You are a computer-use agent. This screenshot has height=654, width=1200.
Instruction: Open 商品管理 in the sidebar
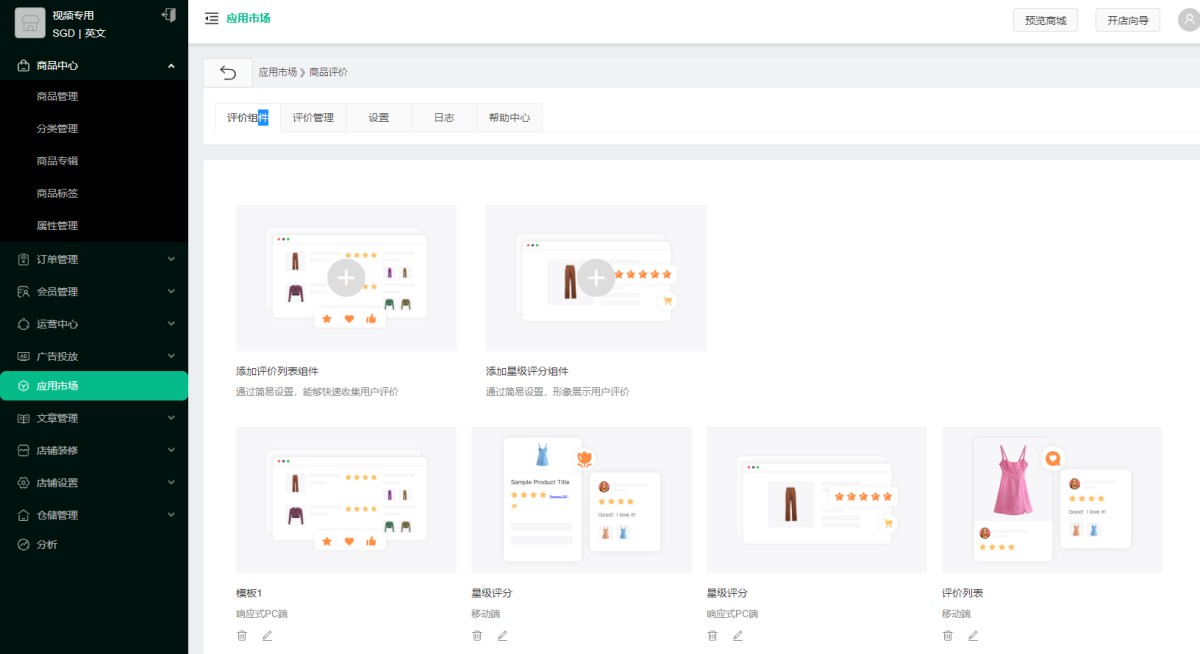coord(57,97)
